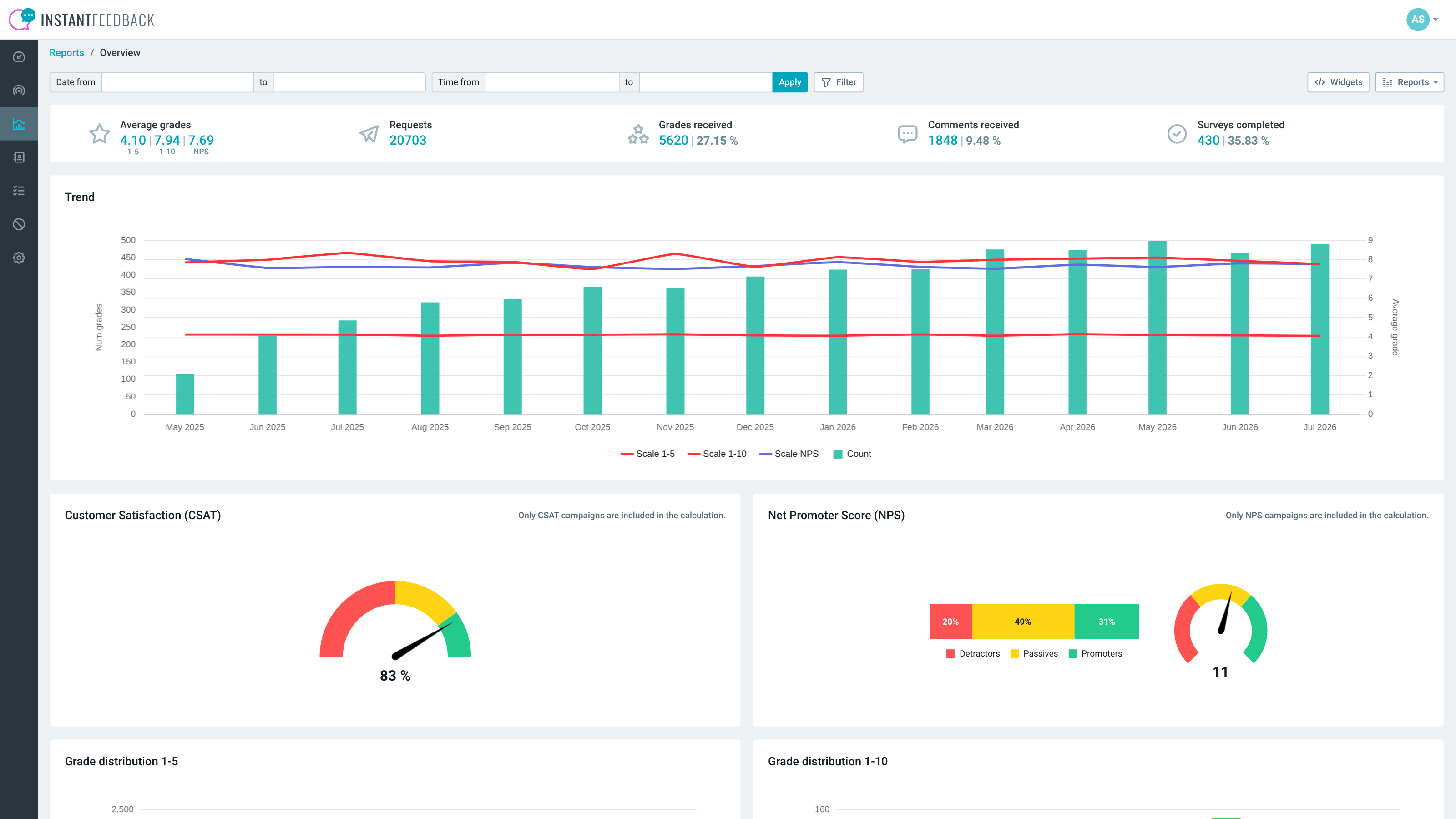Click the May 2025 count bar
This screenshot has height=819, width=1456.
[x=185, y=394]
